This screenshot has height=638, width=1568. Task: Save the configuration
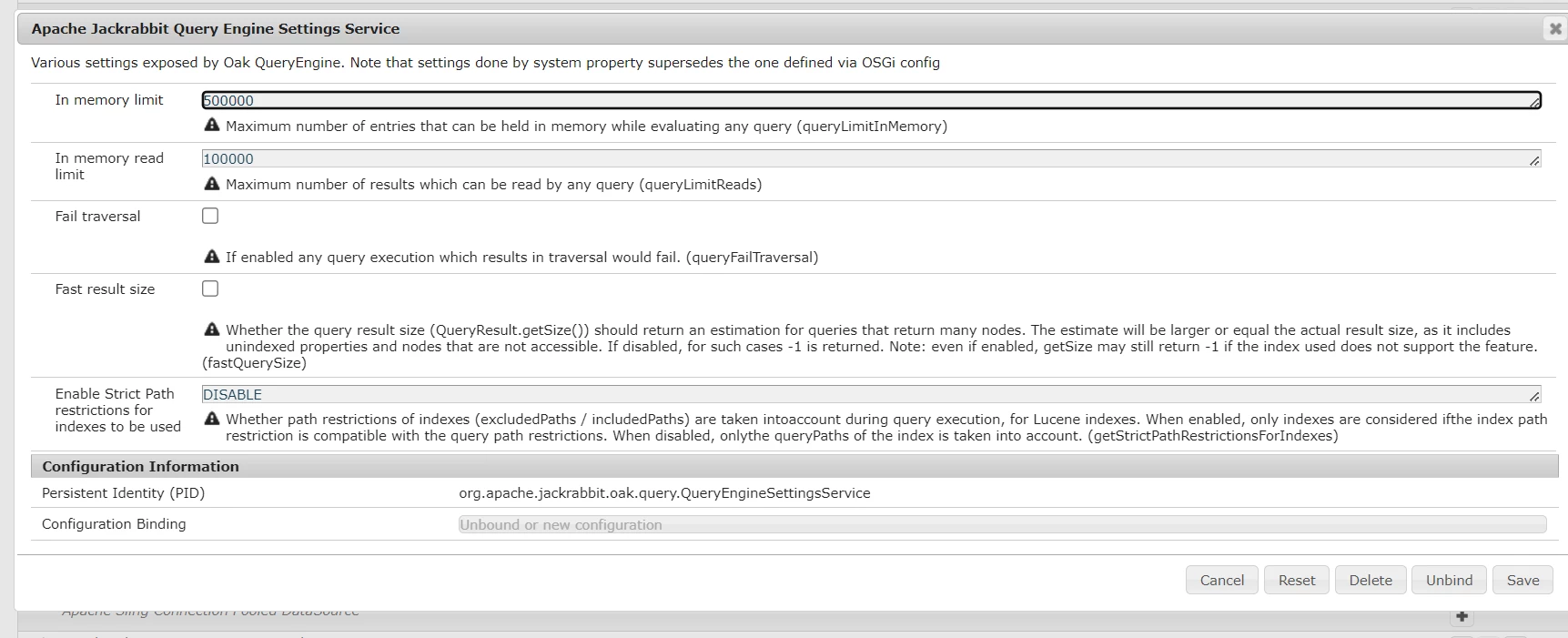tap(1522, 580)
